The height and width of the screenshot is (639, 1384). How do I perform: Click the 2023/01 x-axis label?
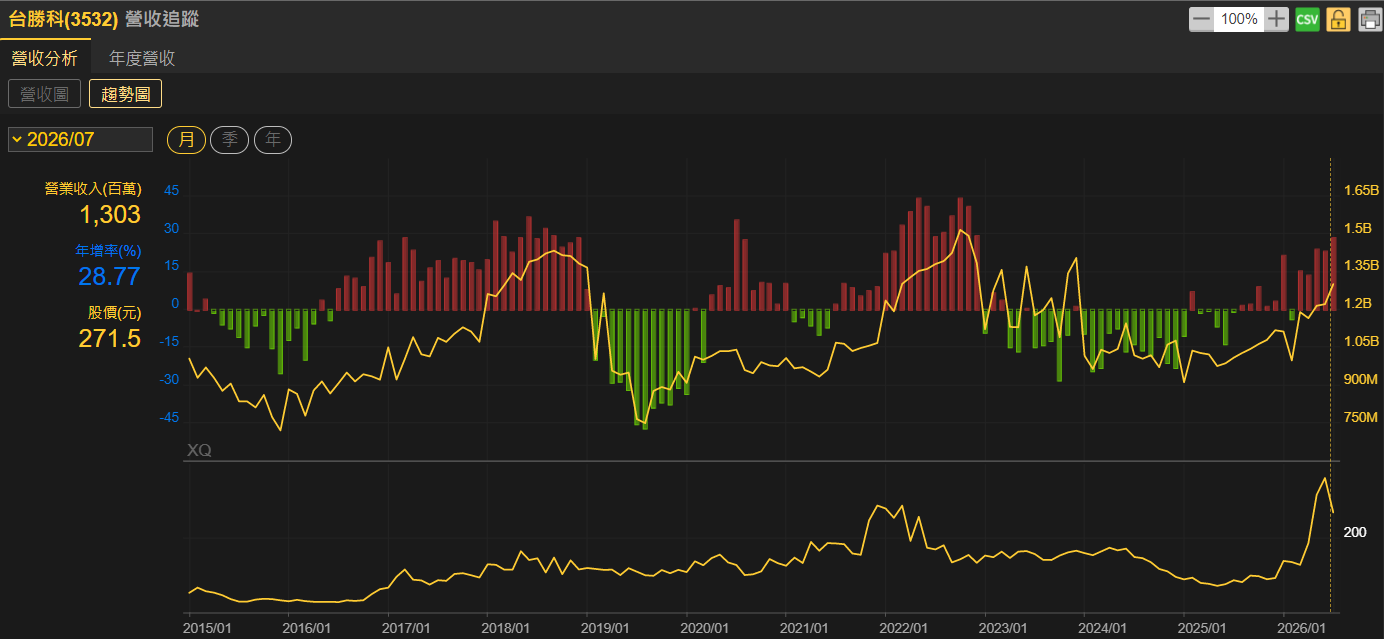pos(1004,628)
